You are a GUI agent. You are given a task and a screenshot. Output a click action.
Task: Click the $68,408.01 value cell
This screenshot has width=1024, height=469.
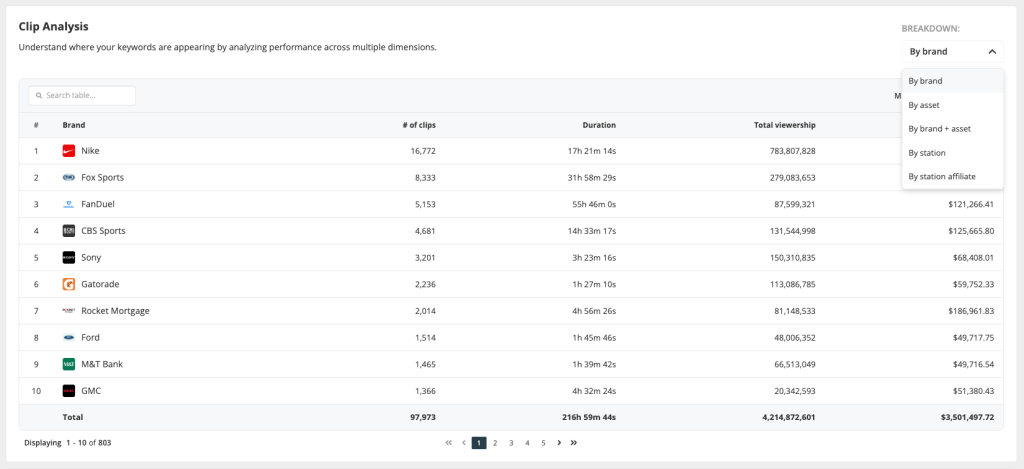click(x=973, y=257)
